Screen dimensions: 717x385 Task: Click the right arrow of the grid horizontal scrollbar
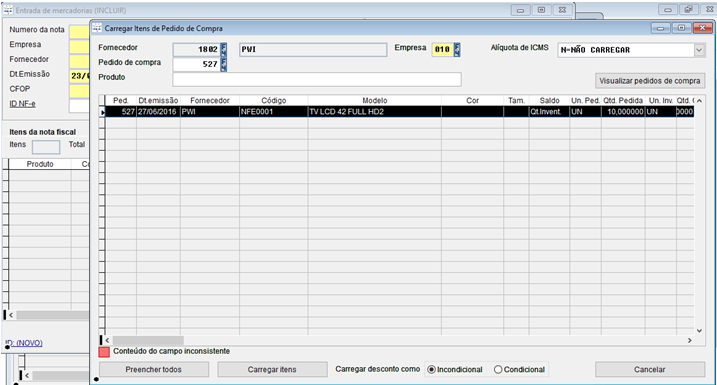(x=690, y=341)
